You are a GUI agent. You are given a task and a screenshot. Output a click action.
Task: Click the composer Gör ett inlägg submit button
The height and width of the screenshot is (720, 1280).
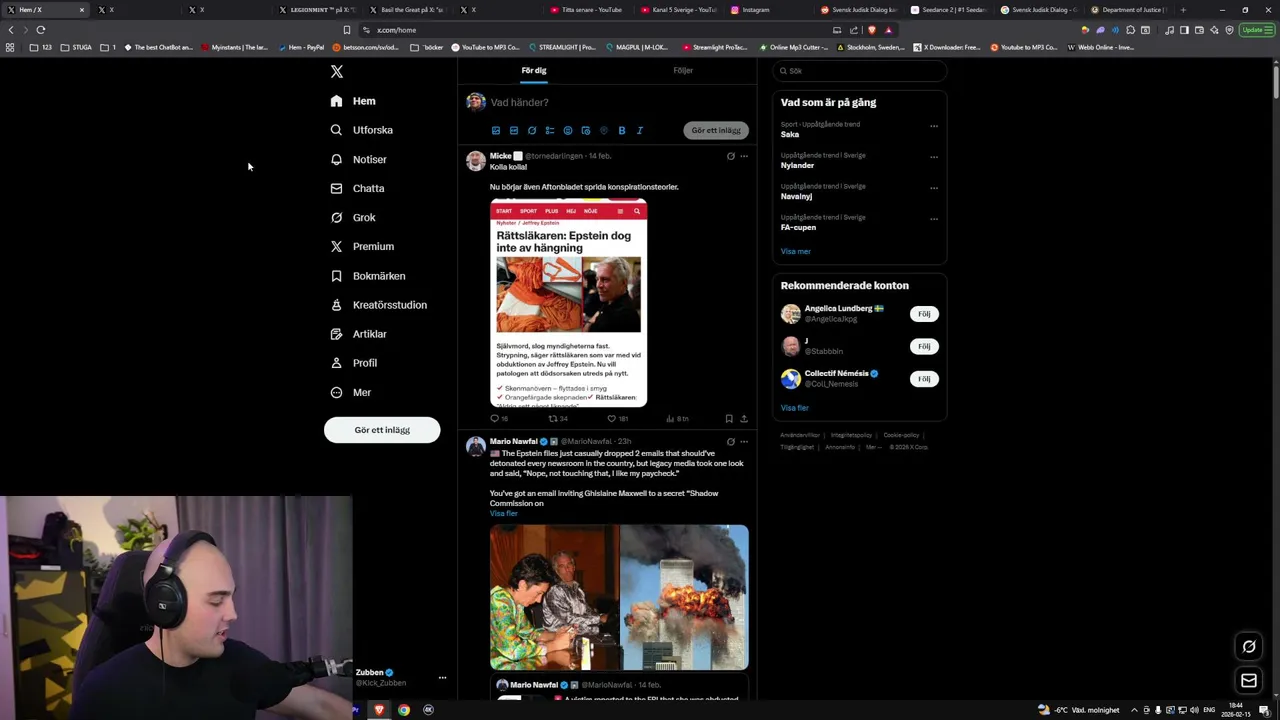(716, 130)
